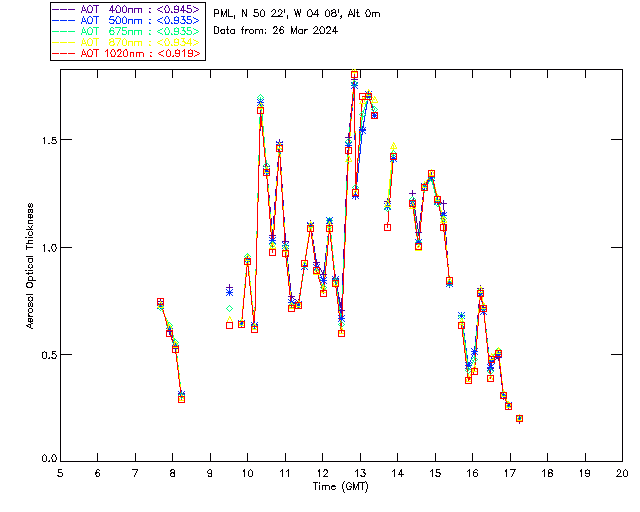The image size is (640, 512).
Task: Click the final data point after 17 GMT
Action: (519, 418)
